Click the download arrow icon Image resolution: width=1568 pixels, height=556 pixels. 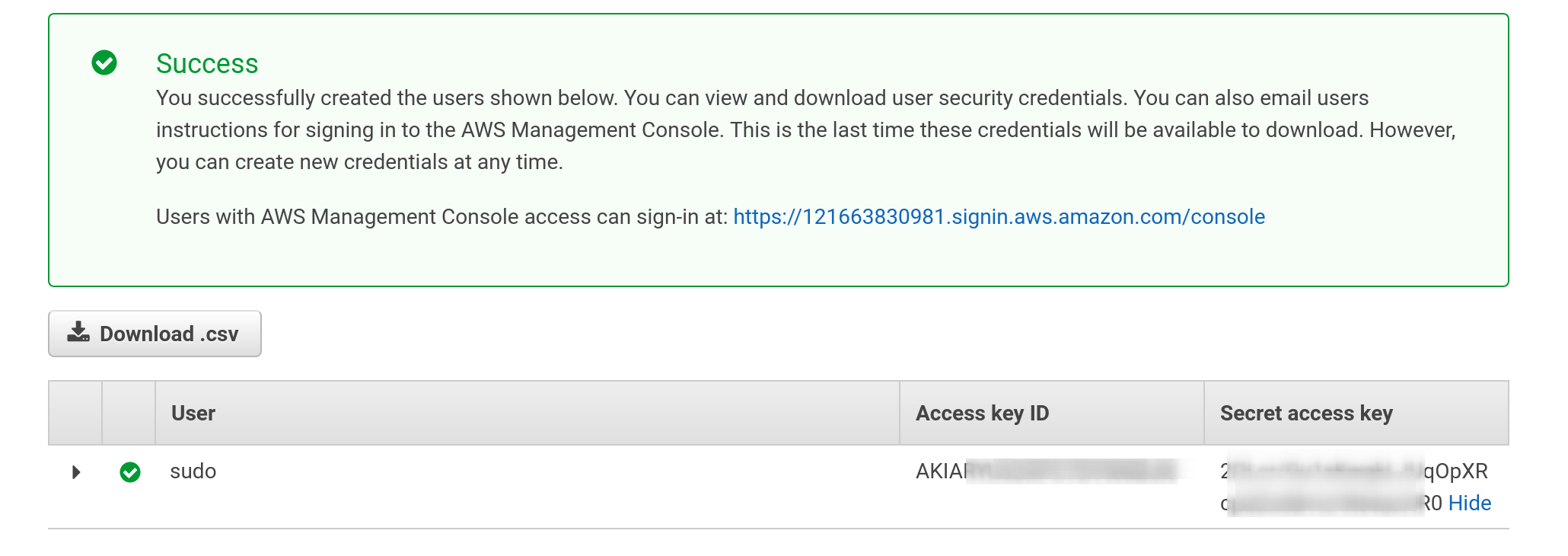click(x=78, y=333)
